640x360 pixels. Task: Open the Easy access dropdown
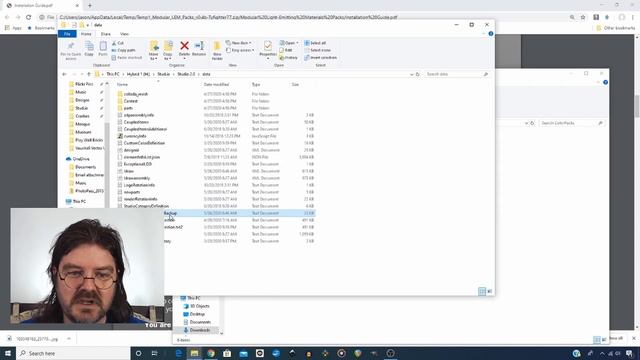[240, 50]
